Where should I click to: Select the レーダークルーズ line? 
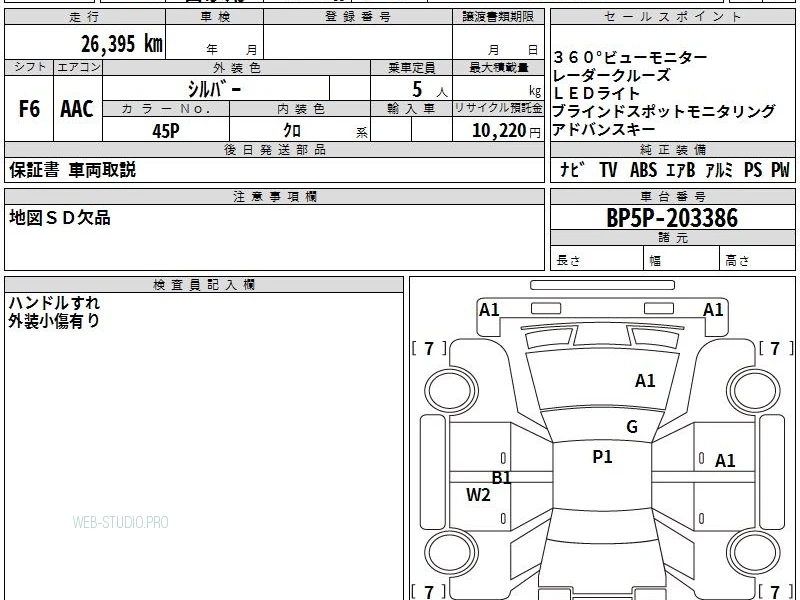point(611,76)
